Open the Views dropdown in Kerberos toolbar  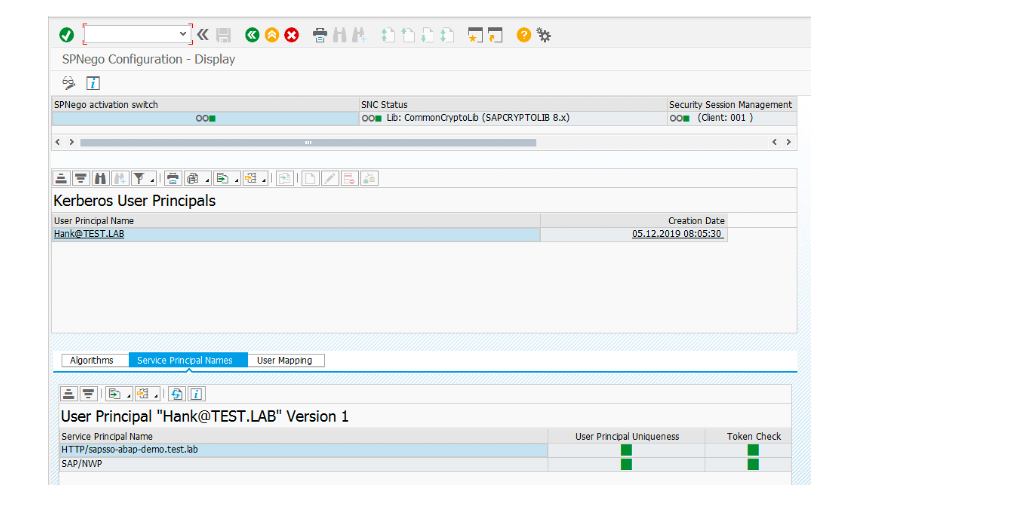pos(197,178)
